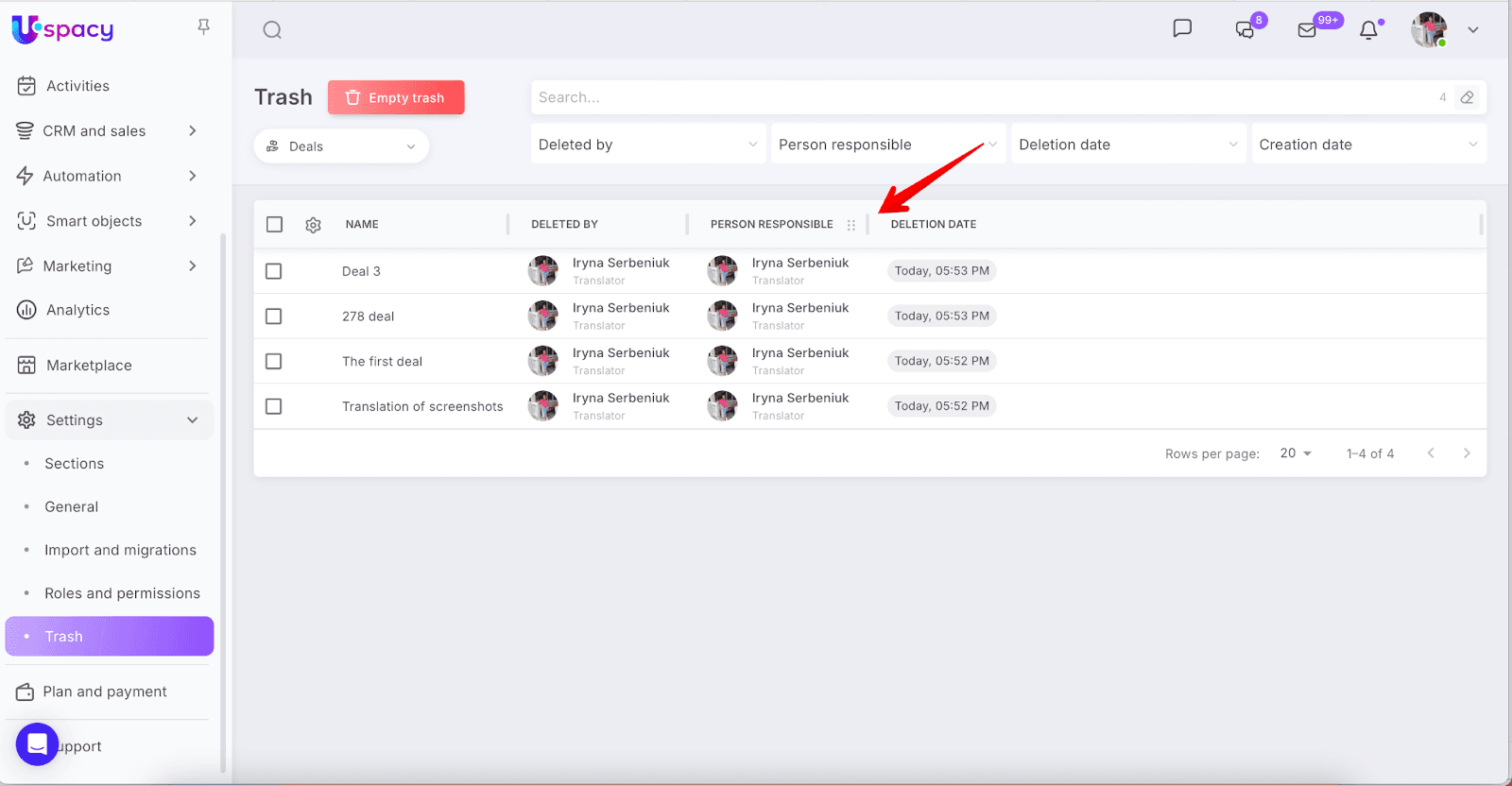The height and width of the screenshot is (786, 1512).
Task: Go to Analytics in the sidebar
Action: tap(77, 310)
